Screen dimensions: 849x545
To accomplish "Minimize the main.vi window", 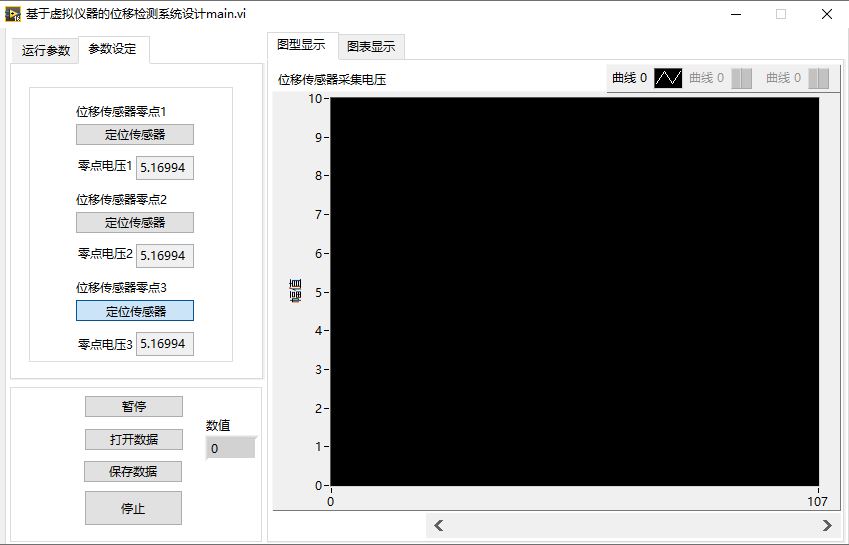I will point(736,14).
